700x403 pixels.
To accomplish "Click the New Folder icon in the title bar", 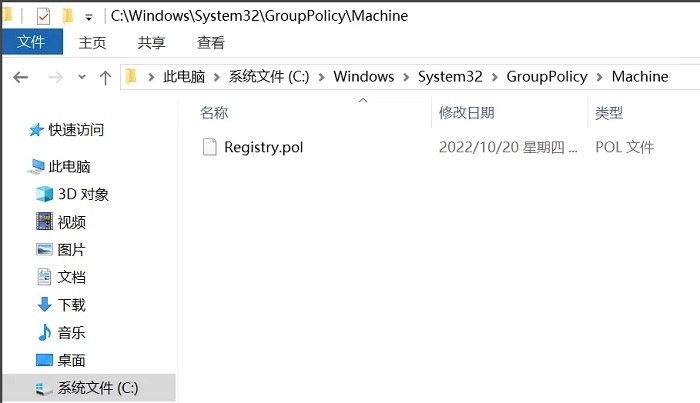I will click(68, 16).
